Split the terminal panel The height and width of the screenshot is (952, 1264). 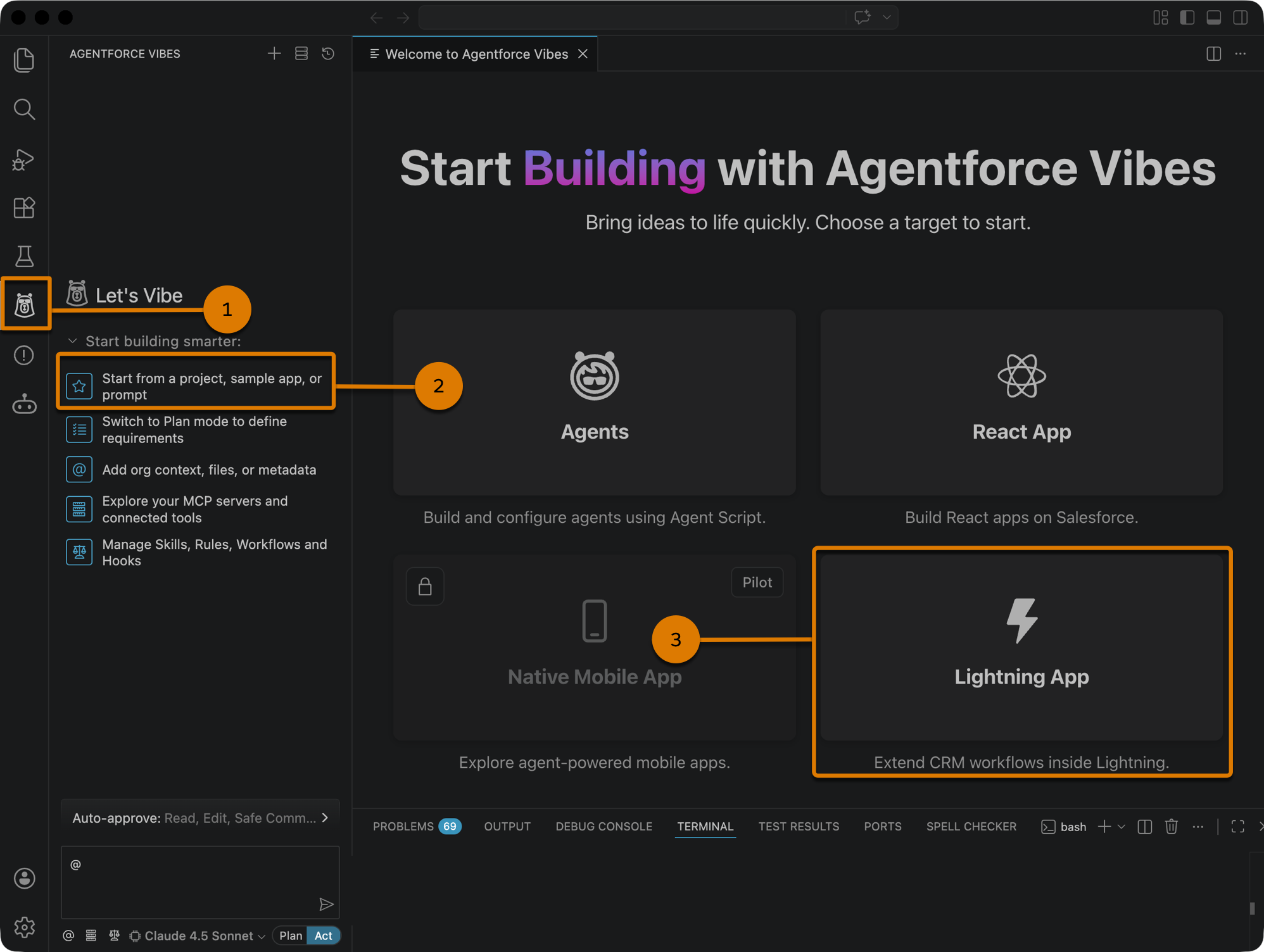pyautogui.click(x=1144, y=827)
